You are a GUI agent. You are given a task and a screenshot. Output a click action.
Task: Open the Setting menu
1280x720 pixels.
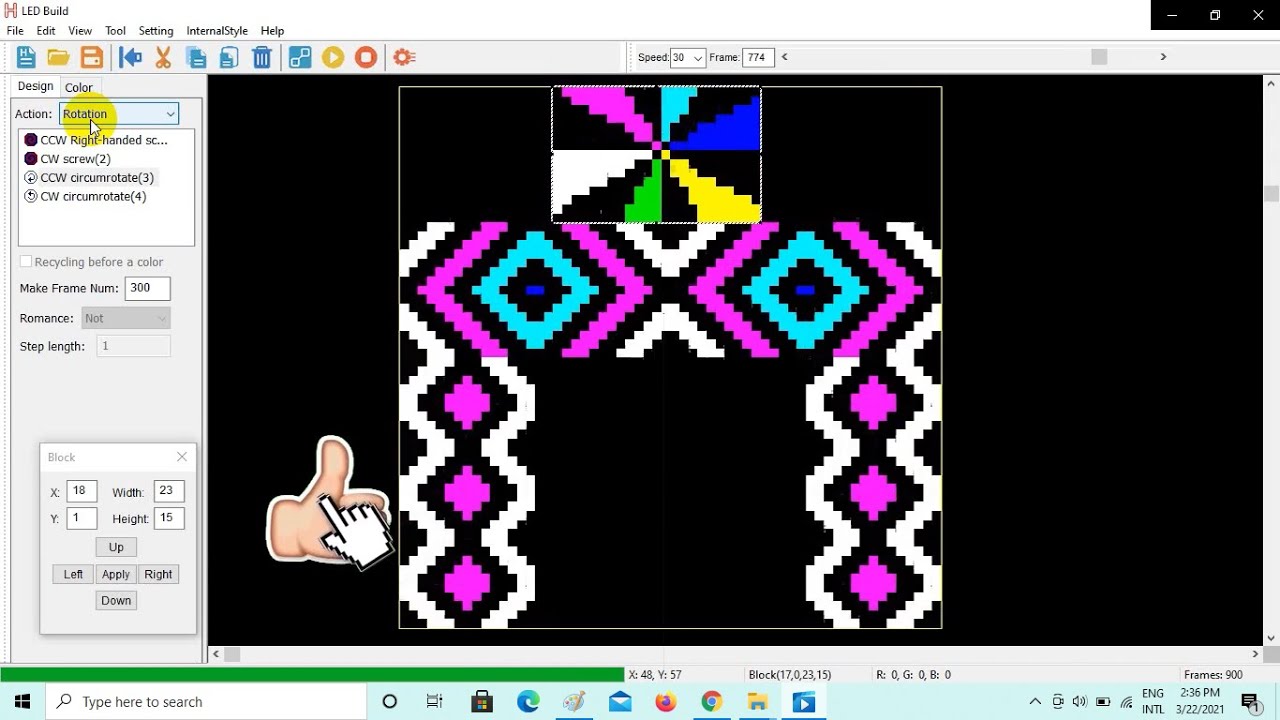point(156,31)
